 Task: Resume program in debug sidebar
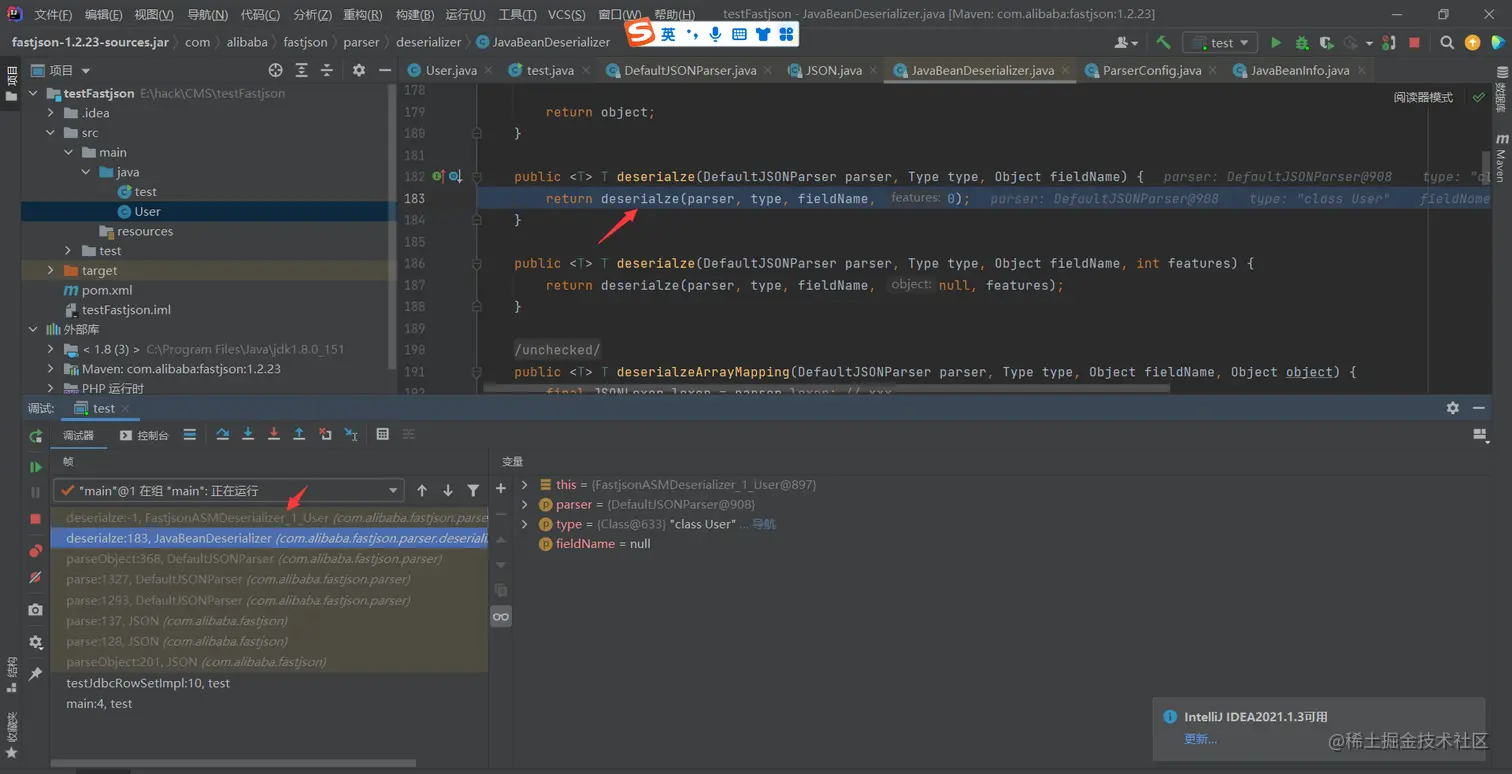pos(36,467)
